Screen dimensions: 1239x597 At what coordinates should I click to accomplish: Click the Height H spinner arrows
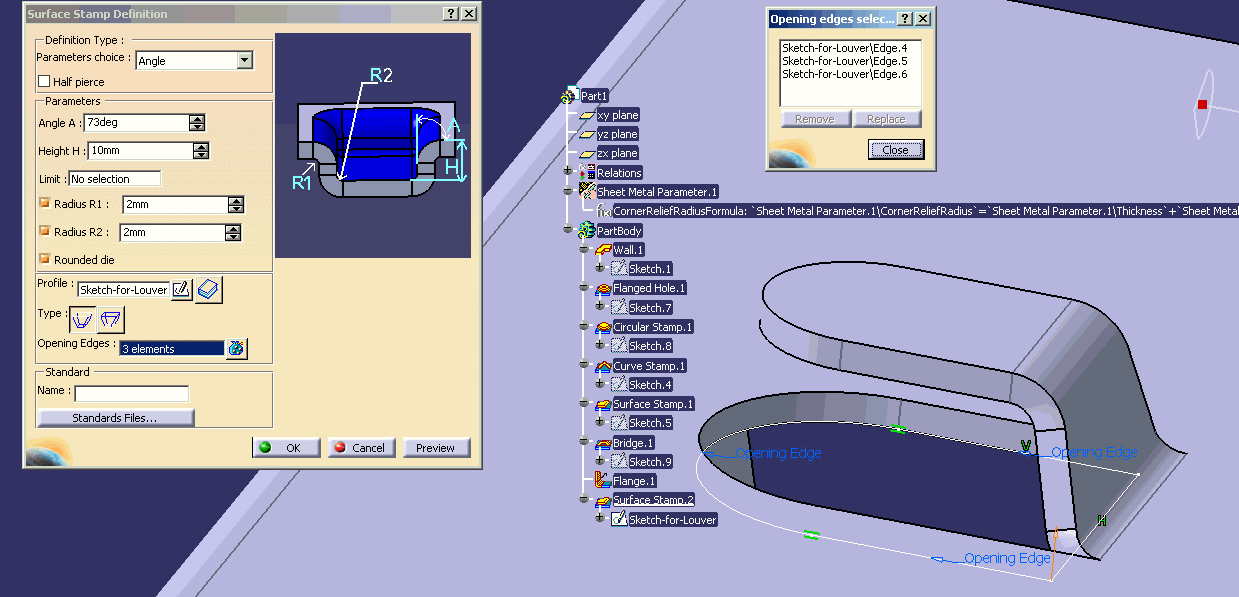201,151
